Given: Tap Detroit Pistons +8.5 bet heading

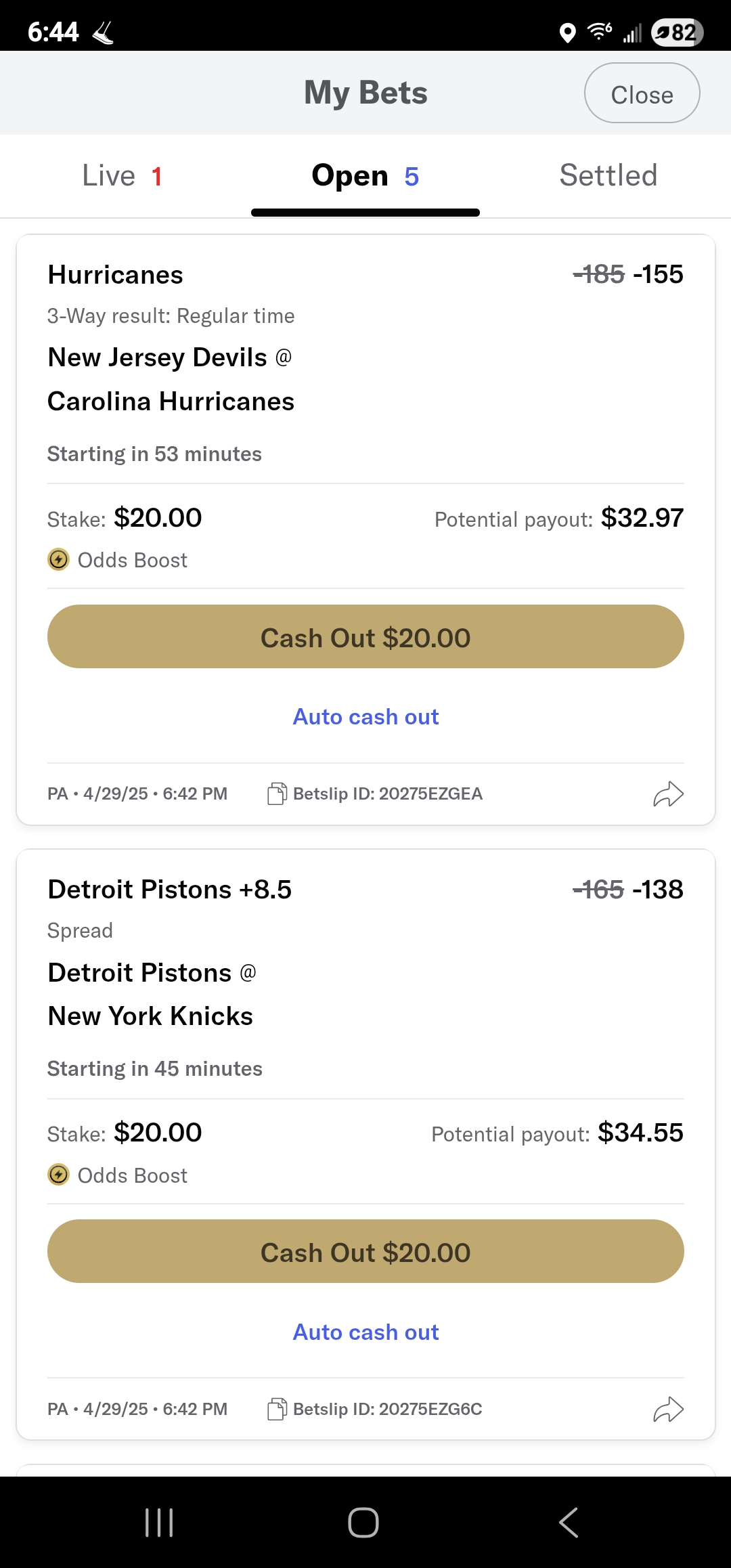Looking at the screenshot, I should click(x=169, y=890).
